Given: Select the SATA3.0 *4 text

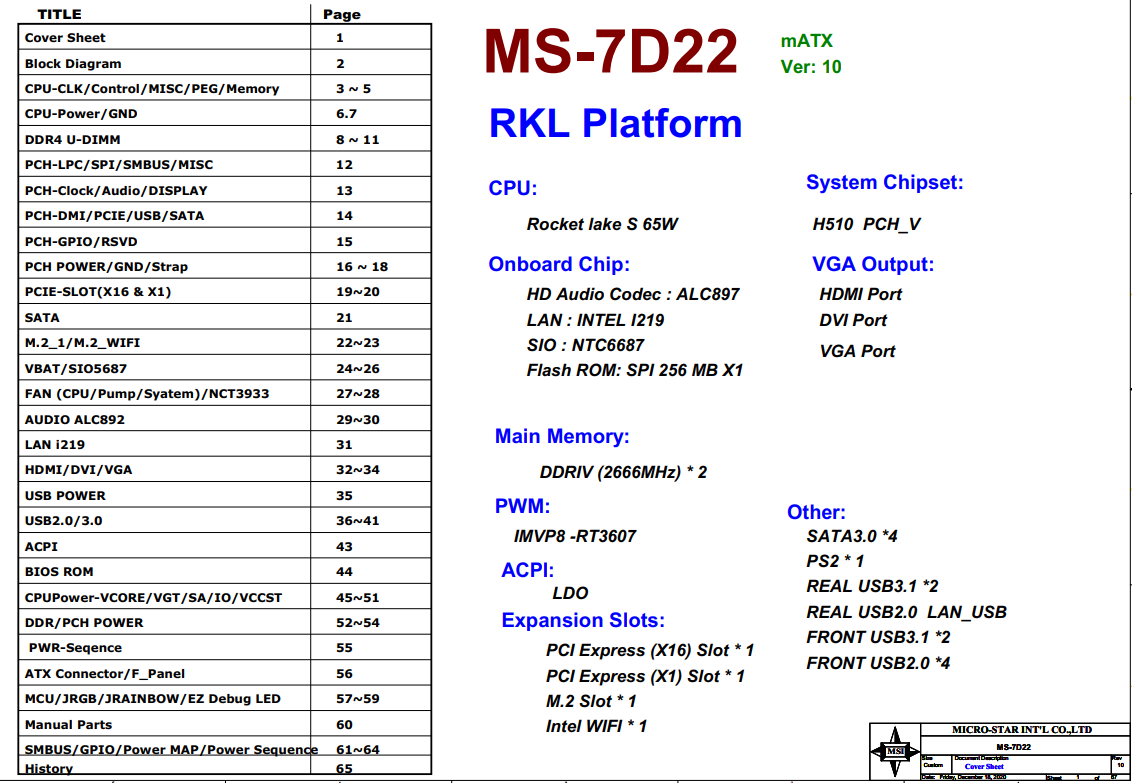Looking at the screenshot, I should [x=852, y=535].
